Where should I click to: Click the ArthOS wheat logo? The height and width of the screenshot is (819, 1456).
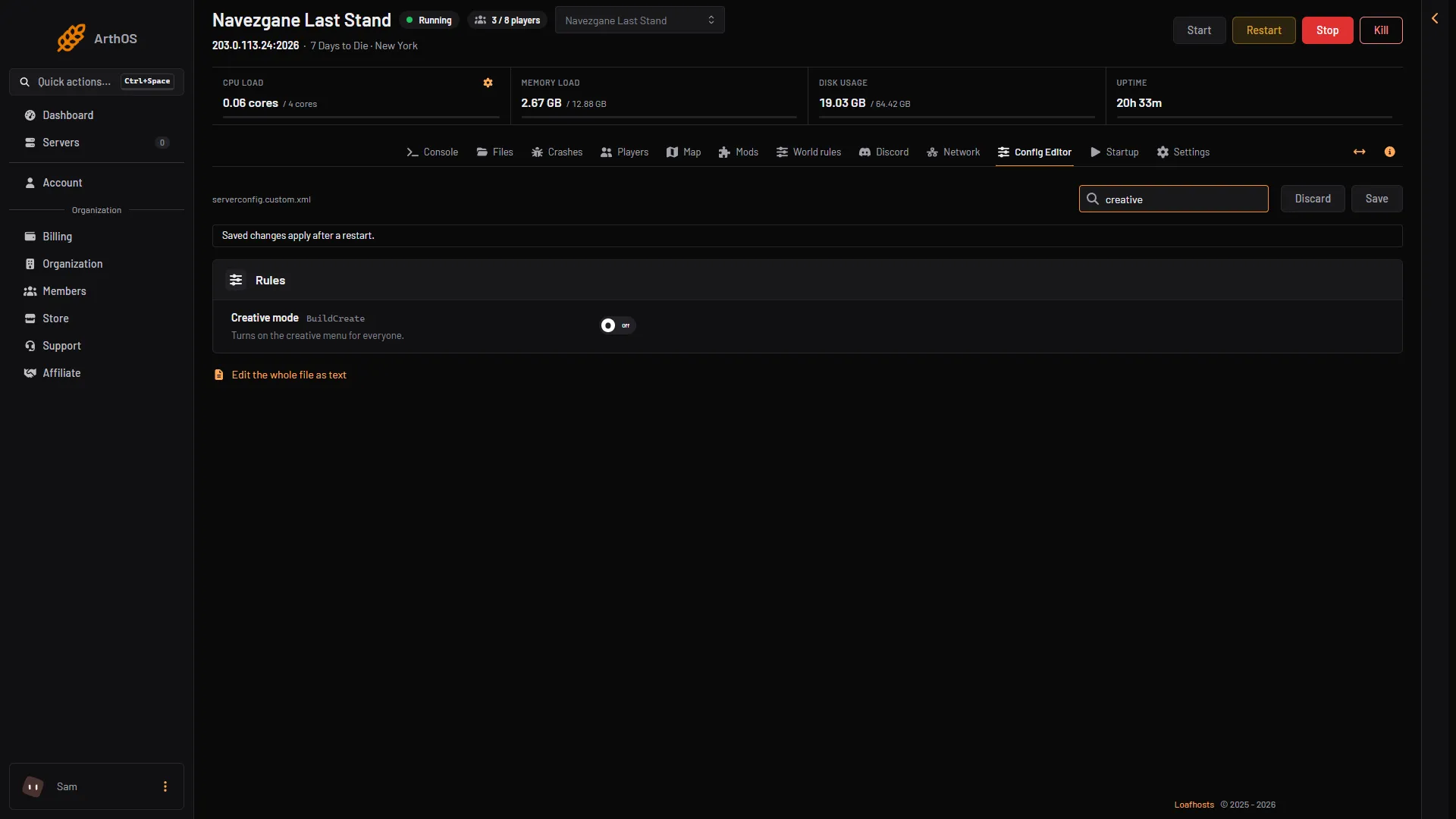(x=71, y=38)
